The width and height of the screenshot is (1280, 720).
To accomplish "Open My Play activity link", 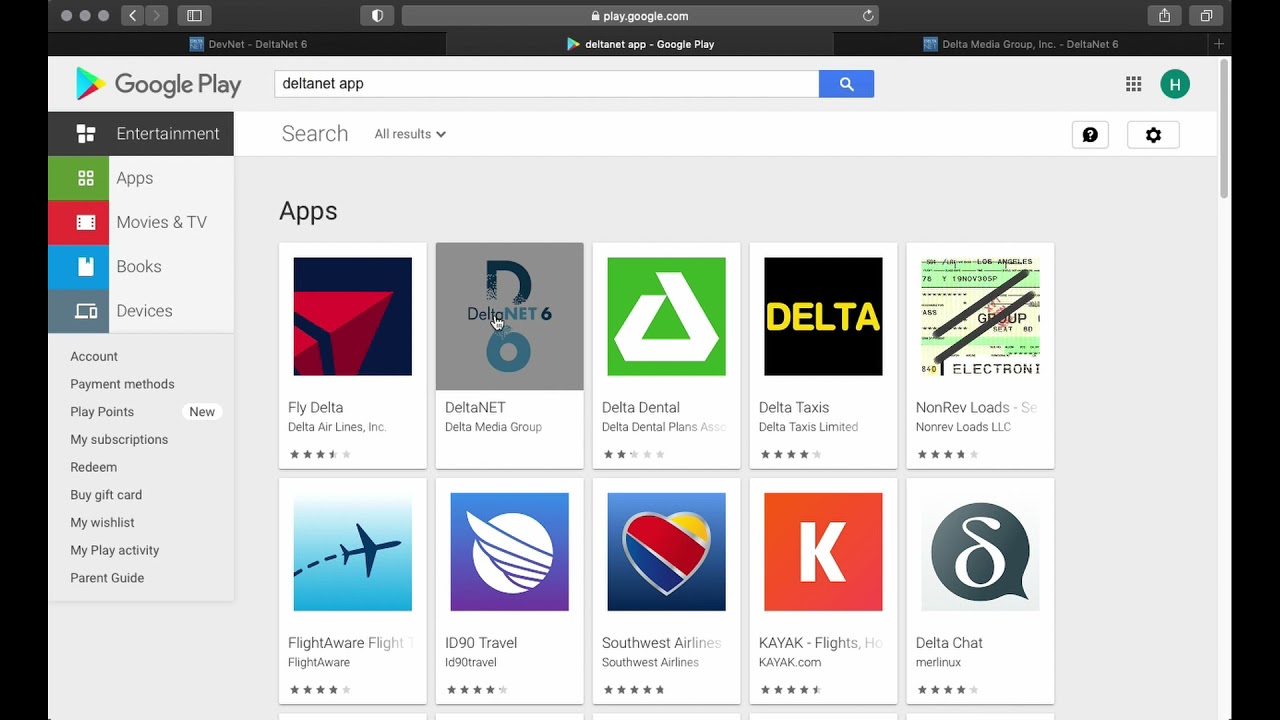I will pyautogui.click(x=114, y=550).
